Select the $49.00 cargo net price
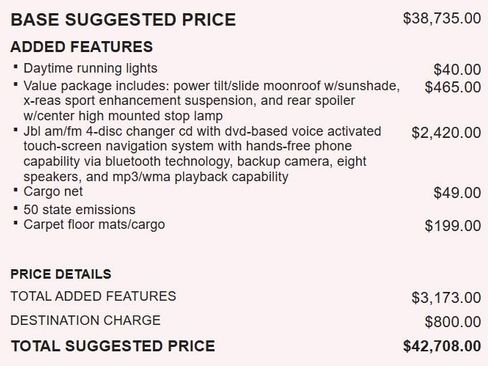Screen dimensions: 488x366 pyautogui.click(x=457, y=193)
